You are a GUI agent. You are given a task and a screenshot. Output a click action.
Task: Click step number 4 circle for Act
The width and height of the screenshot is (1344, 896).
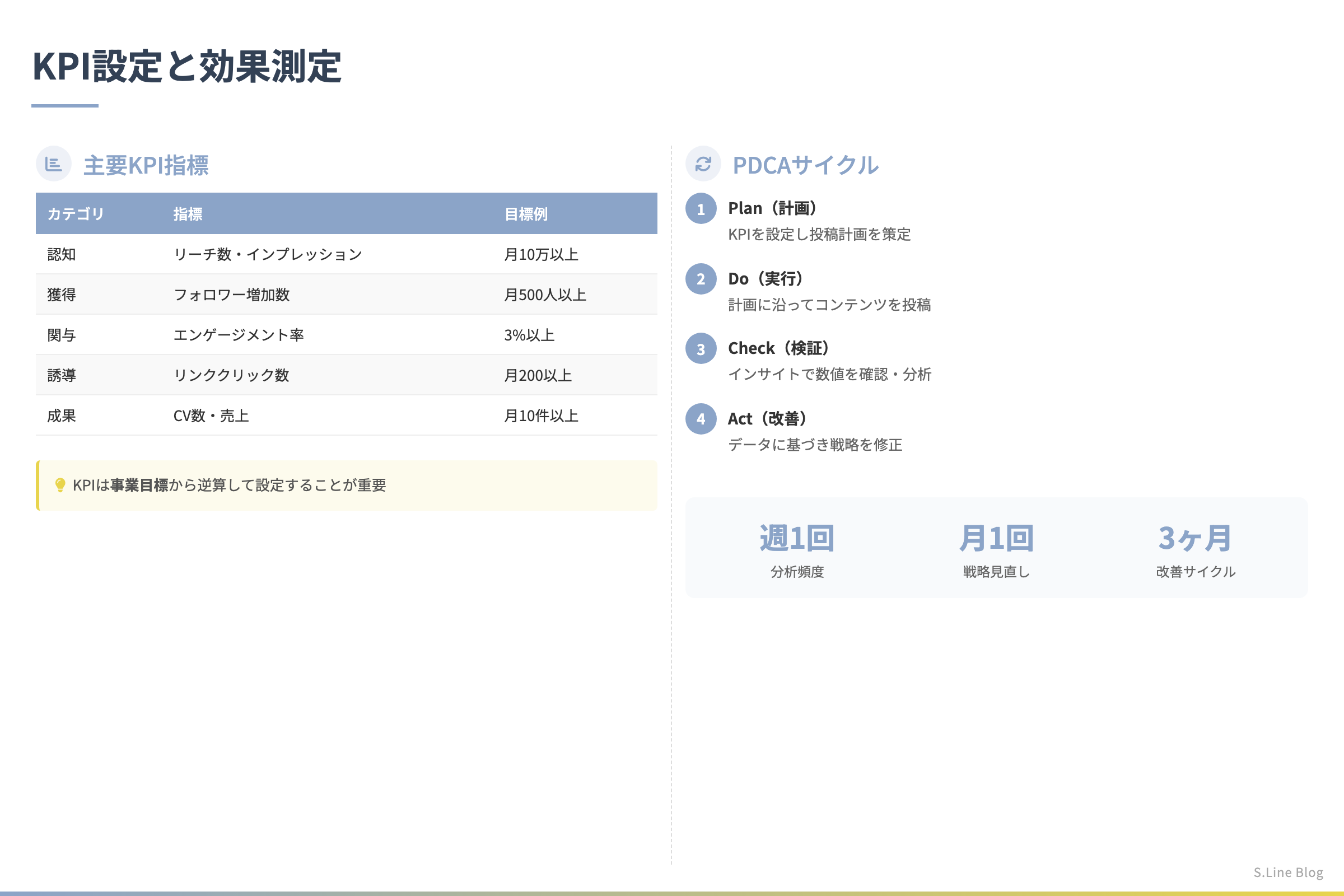701,419
